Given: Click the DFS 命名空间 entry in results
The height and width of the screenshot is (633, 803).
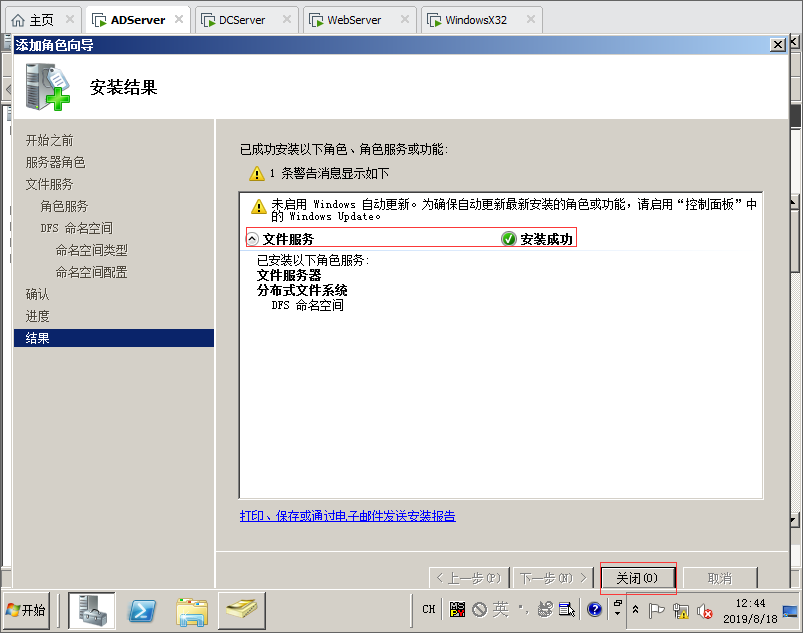Looking at the screenshot, I should 308,305.
